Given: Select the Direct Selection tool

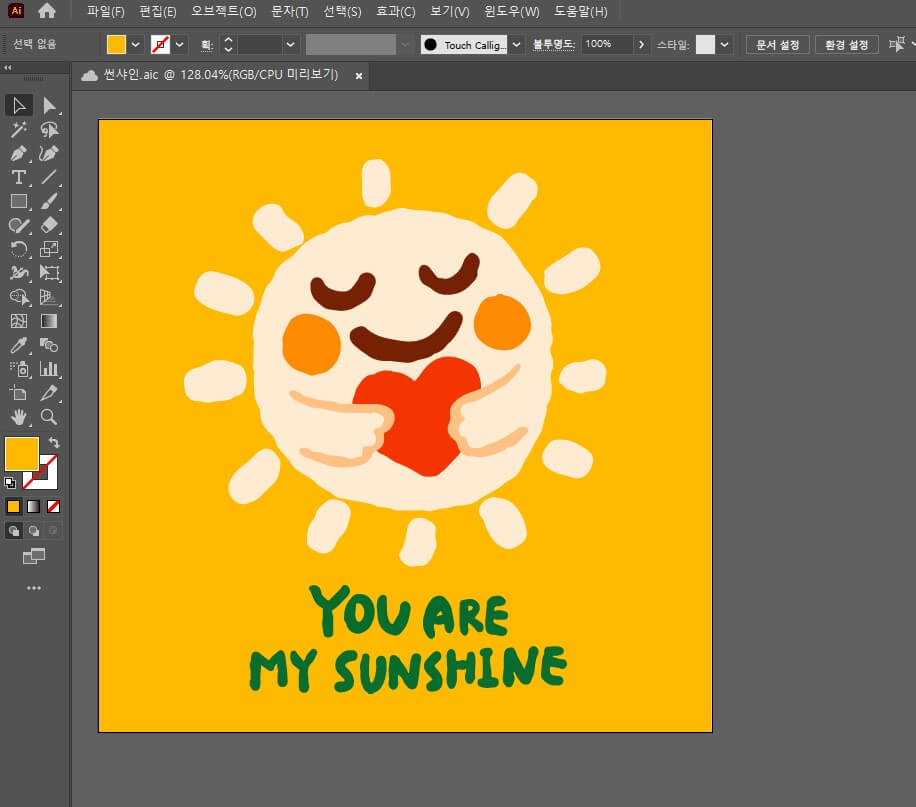Looking at the screenshot, I should (49, 105).
